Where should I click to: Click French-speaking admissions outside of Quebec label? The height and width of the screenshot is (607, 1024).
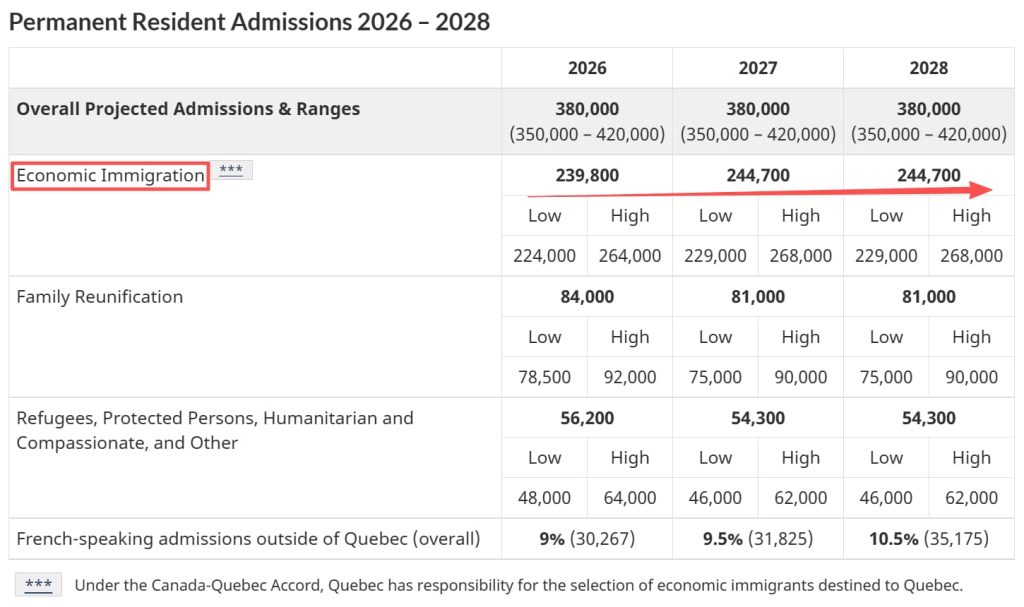click(x=248, y=539)
